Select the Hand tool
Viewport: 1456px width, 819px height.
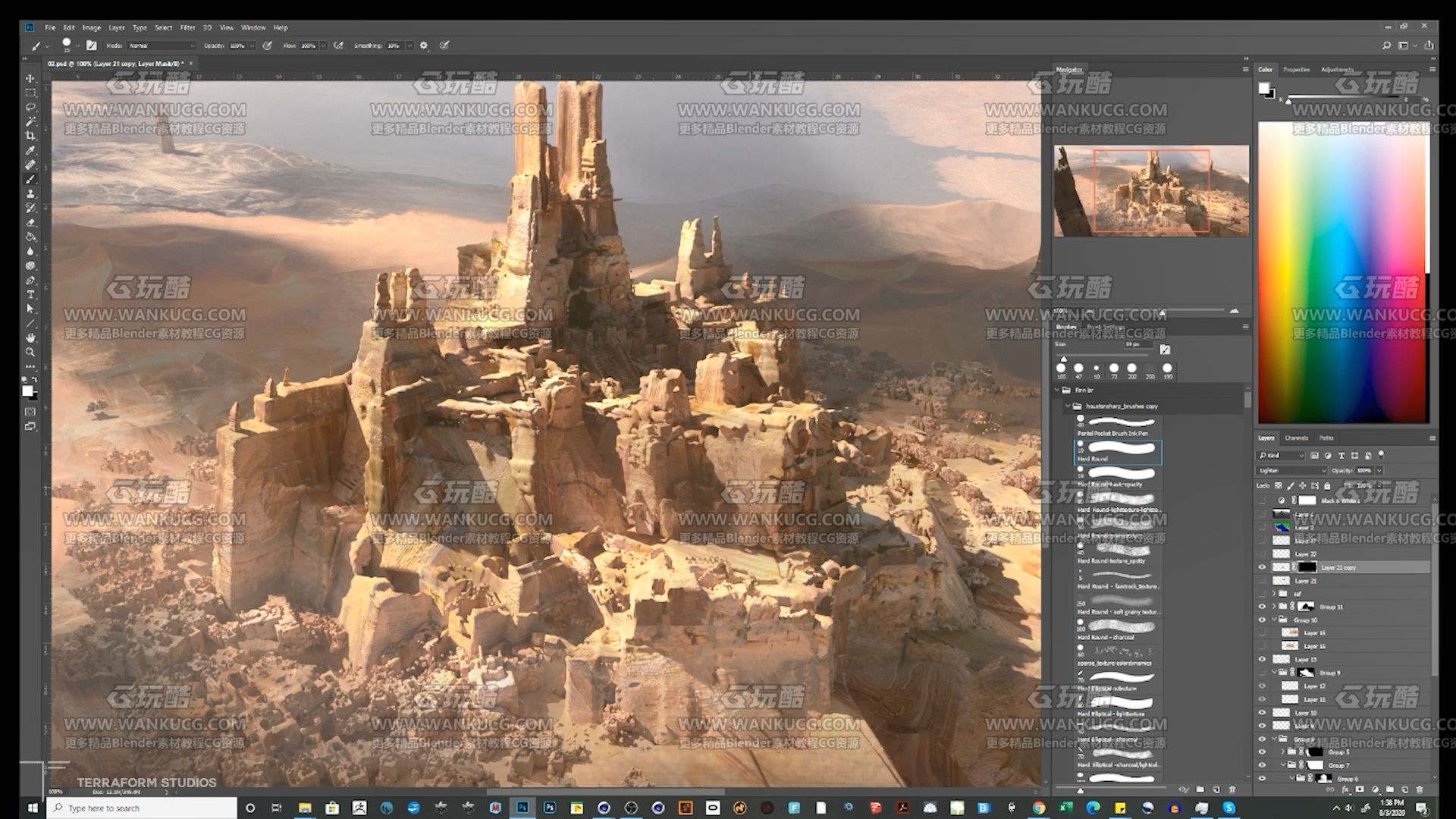pos(30,337)
